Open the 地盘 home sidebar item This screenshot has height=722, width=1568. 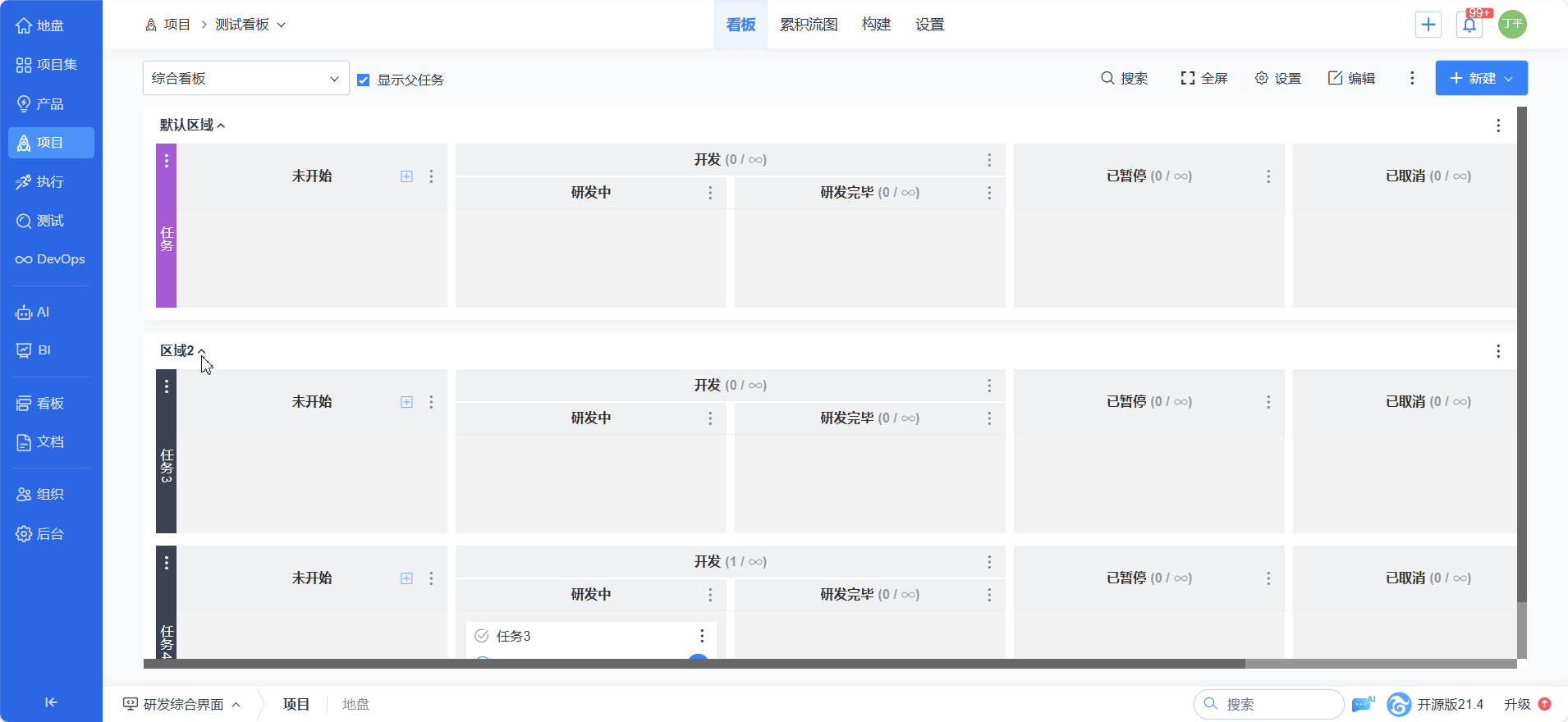click(x=51, y=25)
